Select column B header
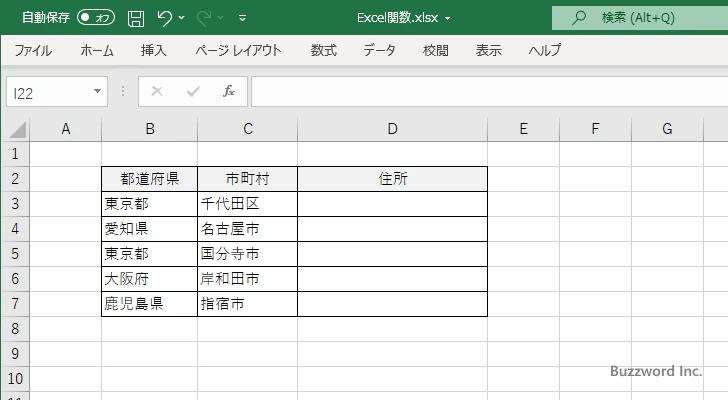The width and height of the screenshot is (728, 400). [x=150, y=129]
